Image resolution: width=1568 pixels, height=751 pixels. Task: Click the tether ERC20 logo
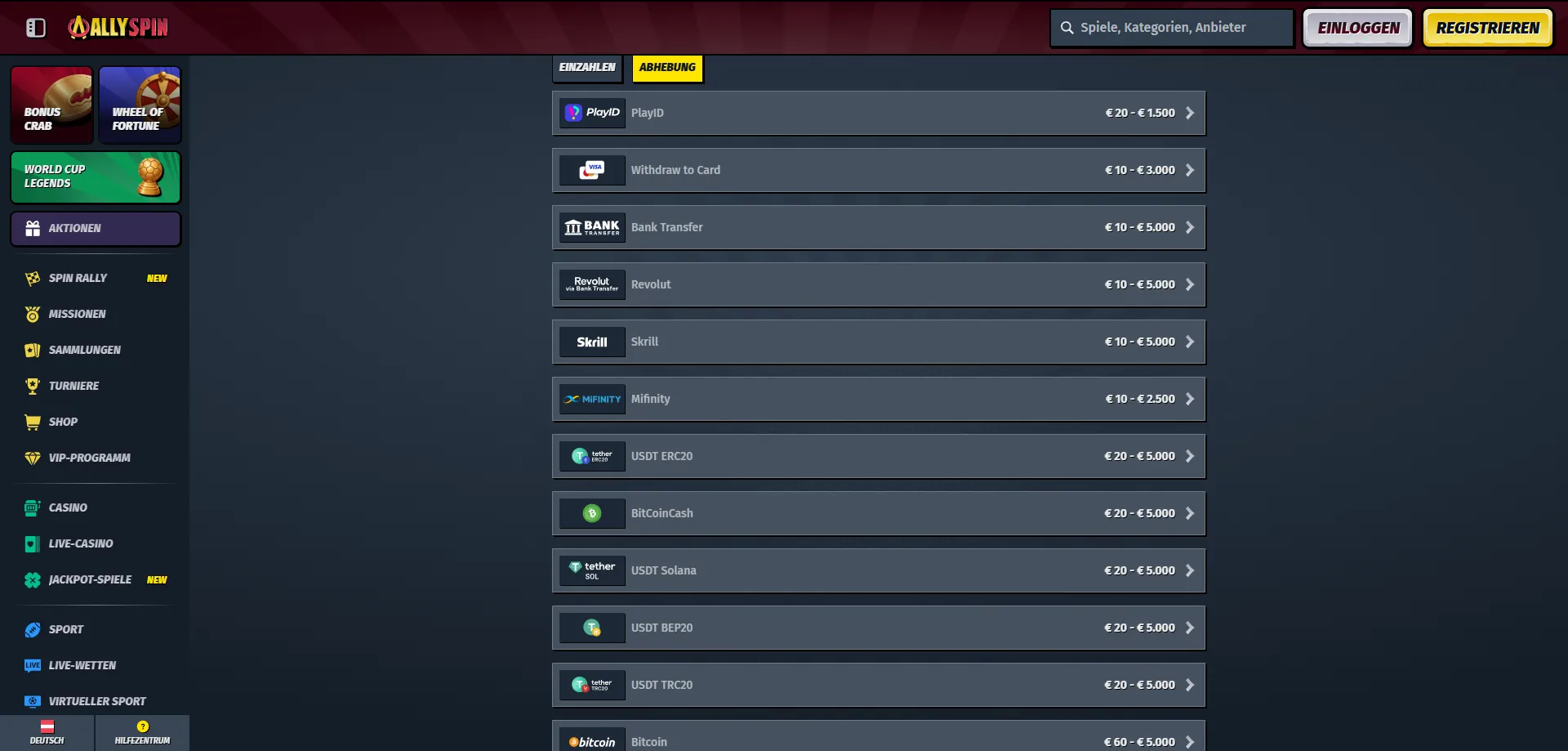[592, 456]
